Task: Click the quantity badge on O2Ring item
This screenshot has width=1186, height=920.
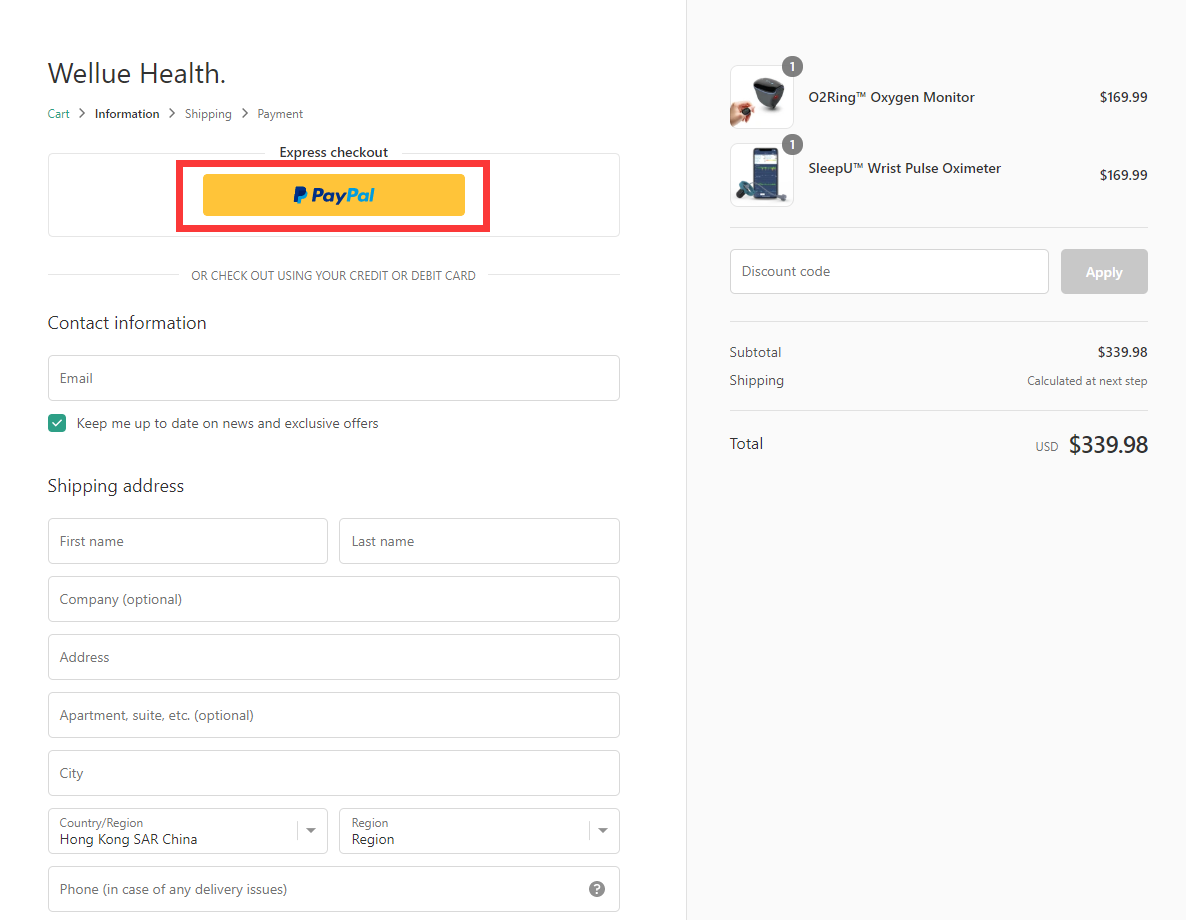Action: click(792, 67)
